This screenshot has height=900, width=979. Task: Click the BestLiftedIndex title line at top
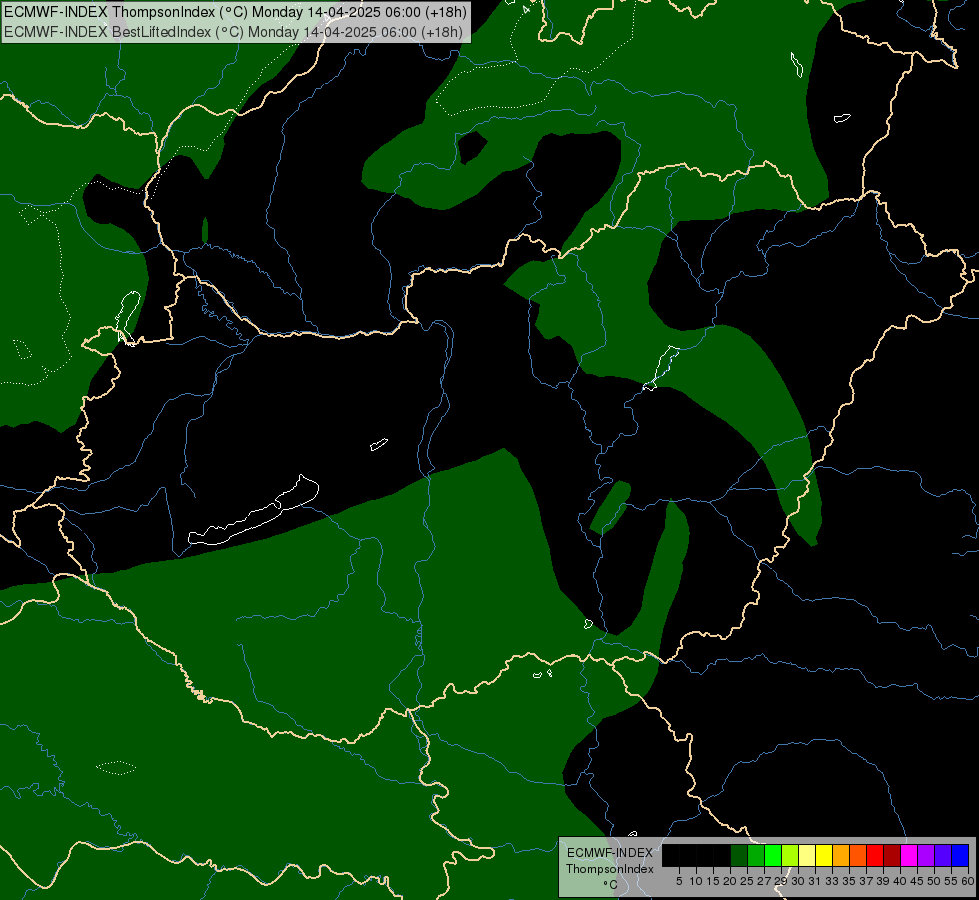pyautogui.click(x=234, y=32)
